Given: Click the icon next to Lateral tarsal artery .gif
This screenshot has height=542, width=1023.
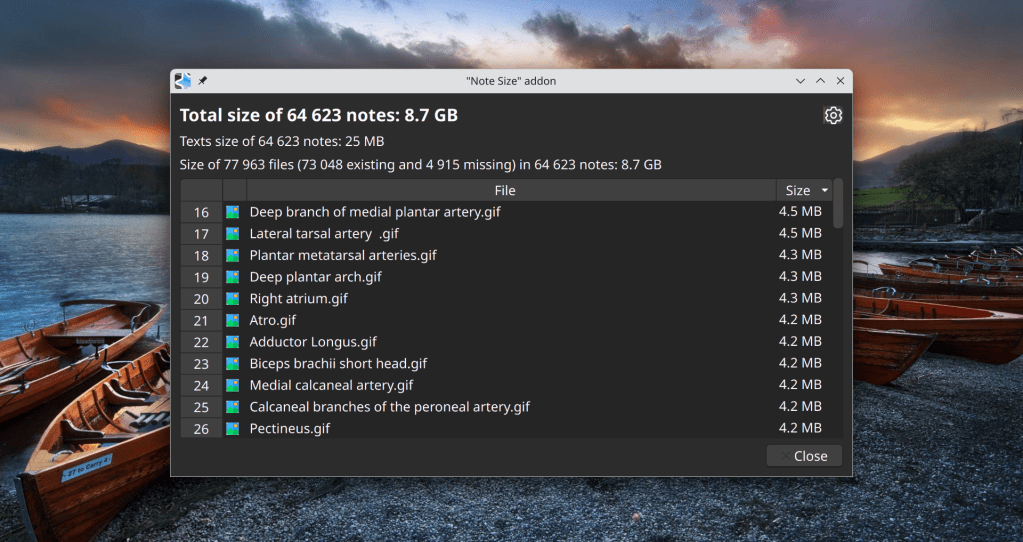Looking at the screenshot, I should click(233, 234).
